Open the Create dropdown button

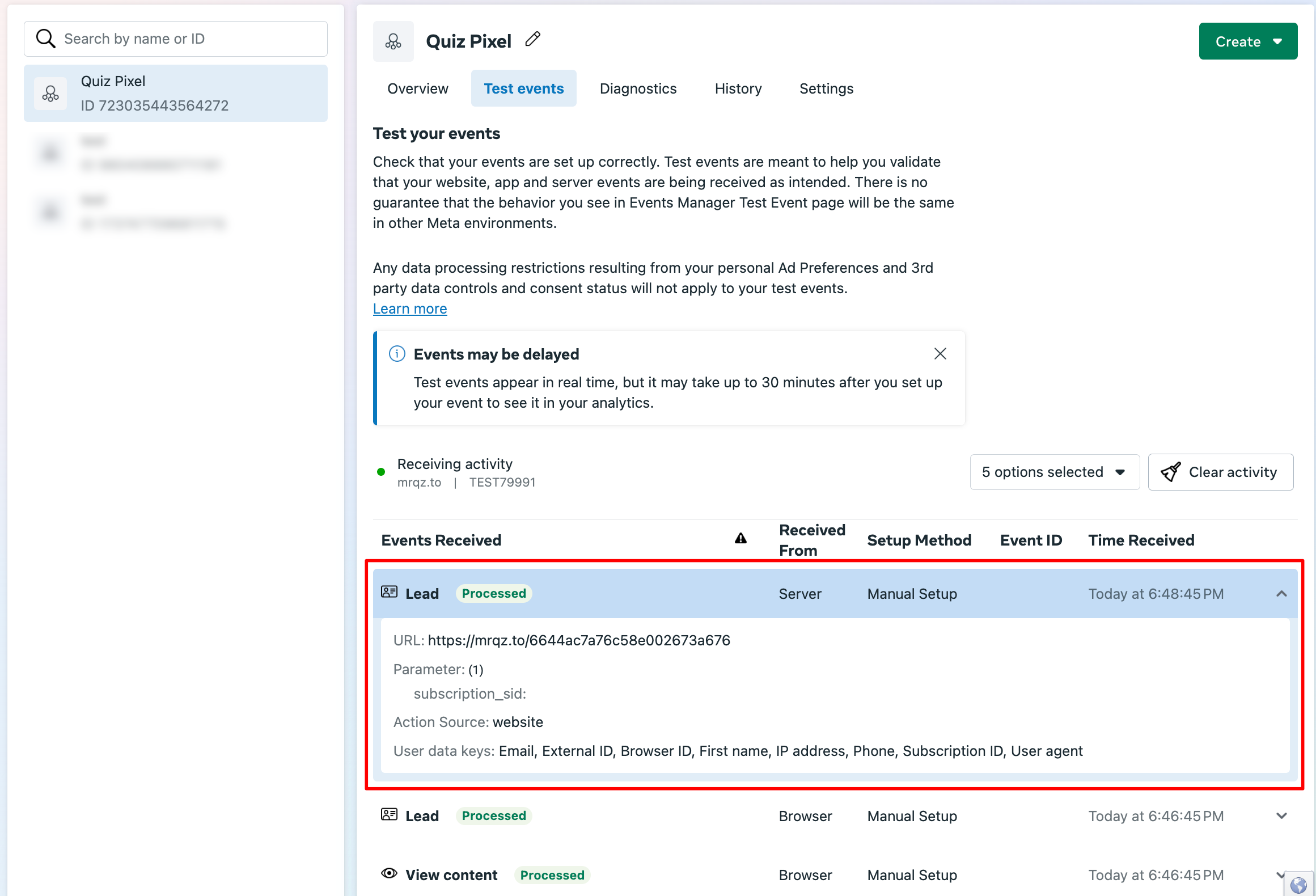coord(1248,41)
